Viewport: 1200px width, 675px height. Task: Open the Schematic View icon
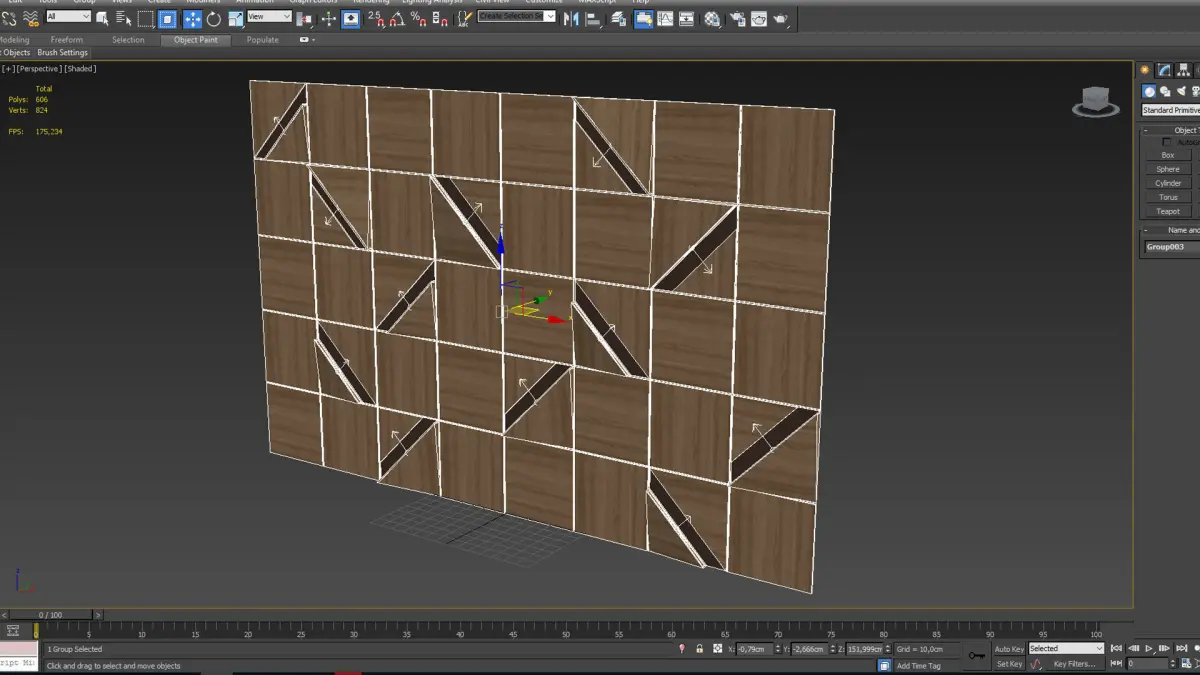coord(687,18)
